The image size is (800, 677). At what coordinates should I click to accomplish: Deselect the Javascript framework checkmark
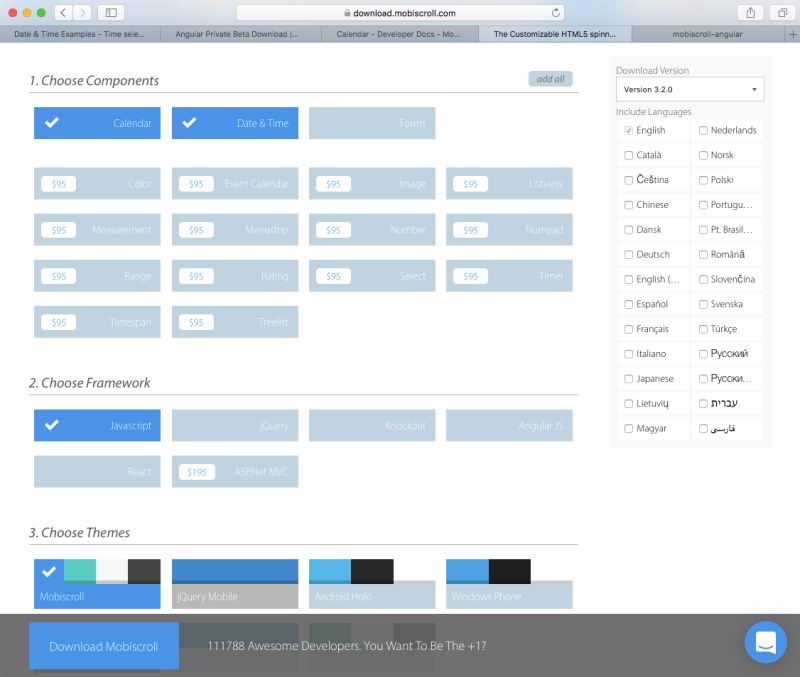pos(50,425)
